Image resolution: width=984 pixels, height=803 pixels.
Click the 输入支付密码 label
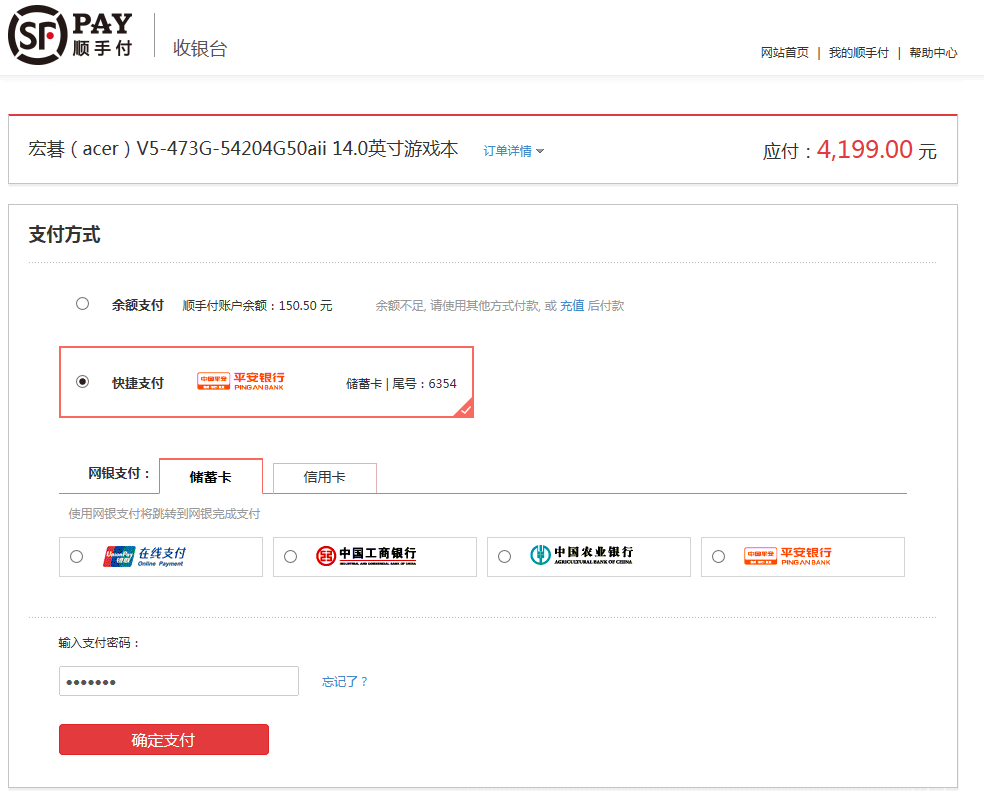(x=99, y=643)
